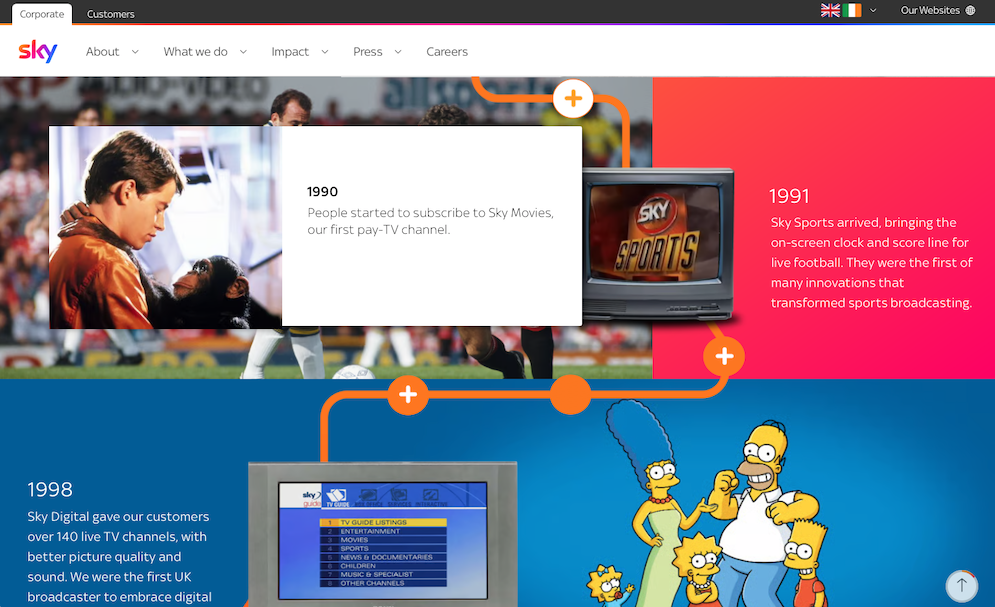Image resolution: width=995 pixels, height=607 pixels.
Task: Click the globe icon beside Our Websites
Action: tap(970, 11)
